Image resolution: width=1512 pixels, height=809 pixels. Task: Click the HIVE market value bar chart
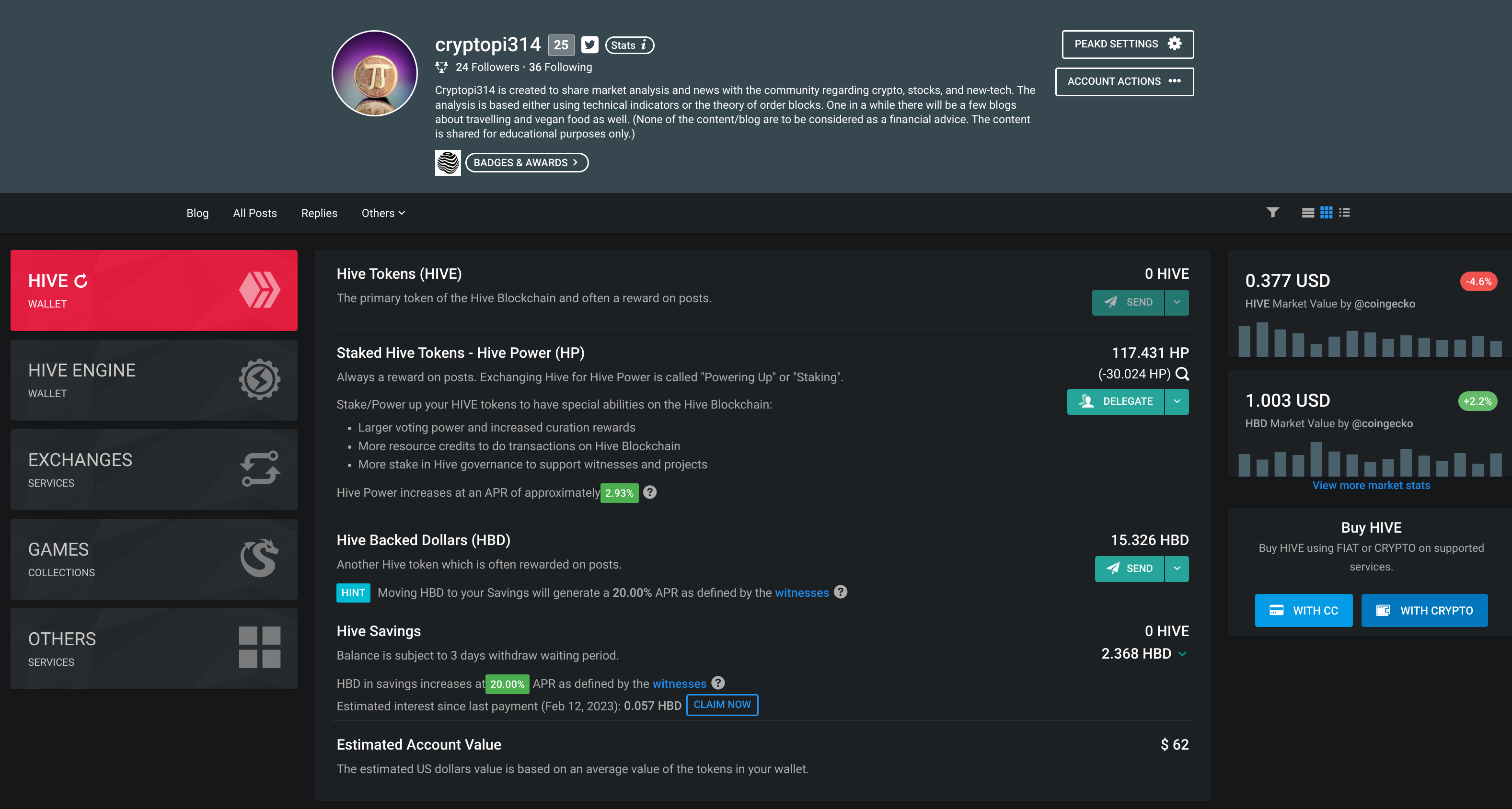coord(1370,339)
